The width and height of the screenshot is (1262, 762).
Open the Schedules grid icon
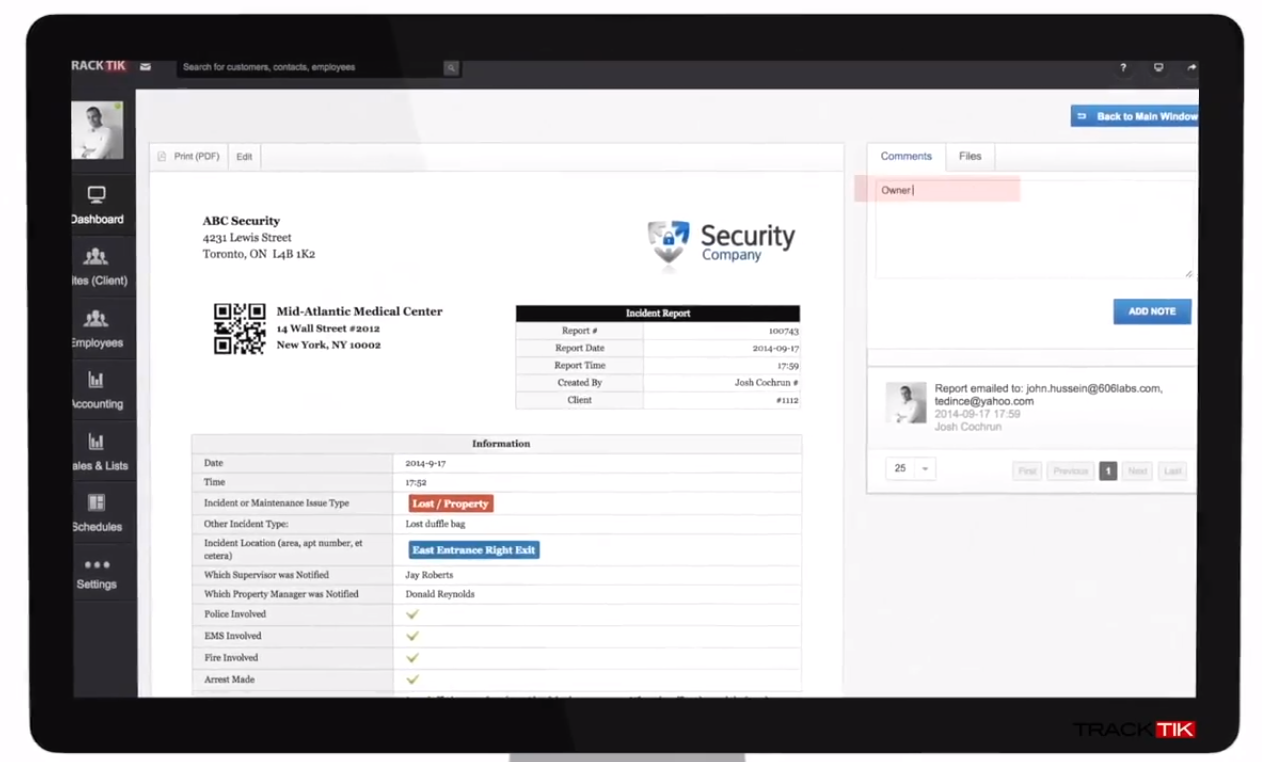click(x=96, y=502)
